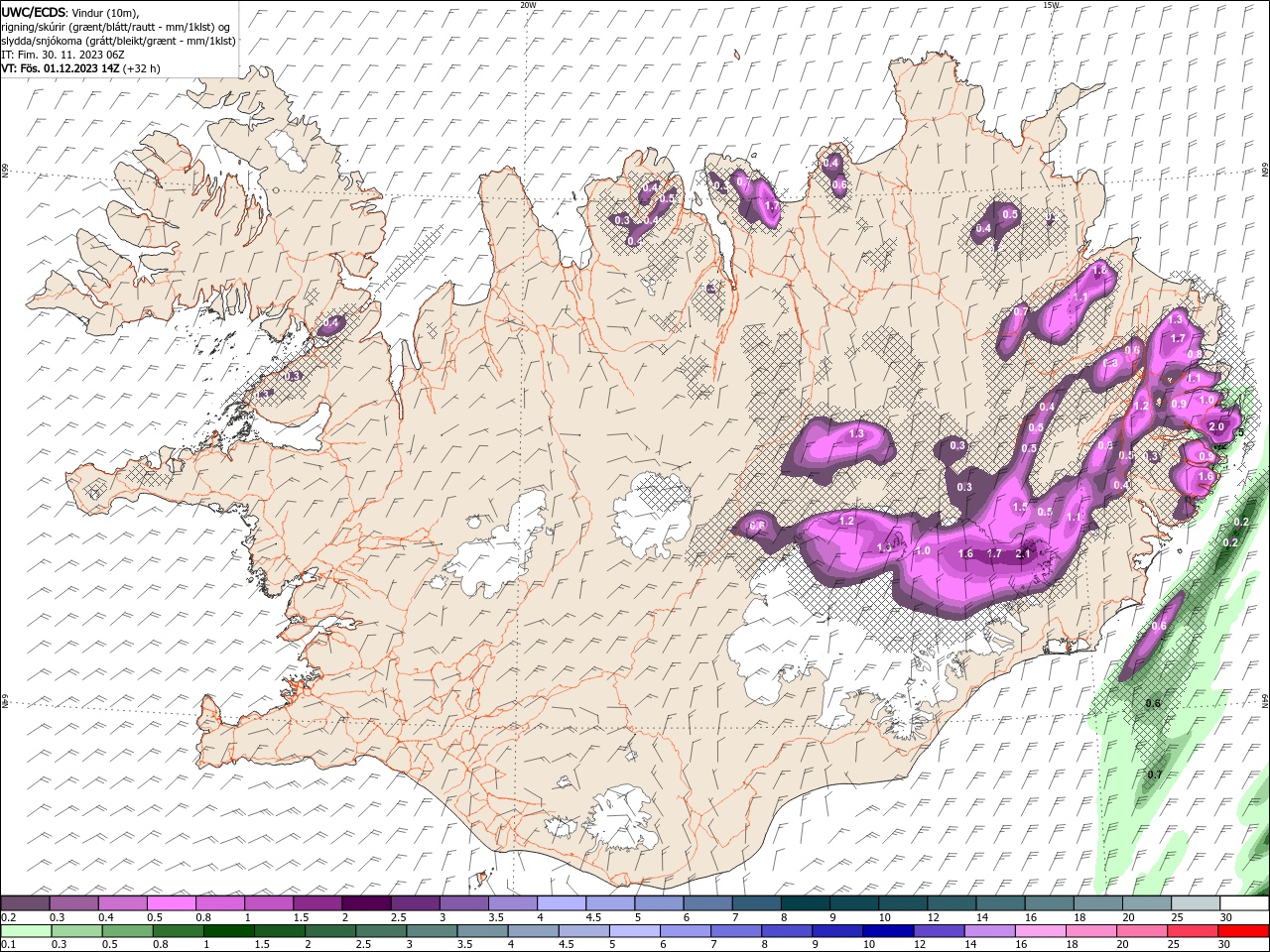Click the '12' label in the rain legend row
Screen dimensions: 1270x952
tap(919, 945)
